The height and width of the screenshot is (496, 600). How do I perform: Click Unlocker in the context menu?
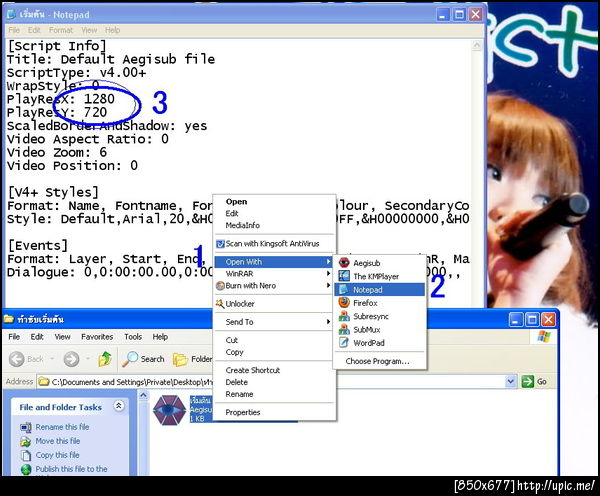pyautogui.click(x=274, y=304)
